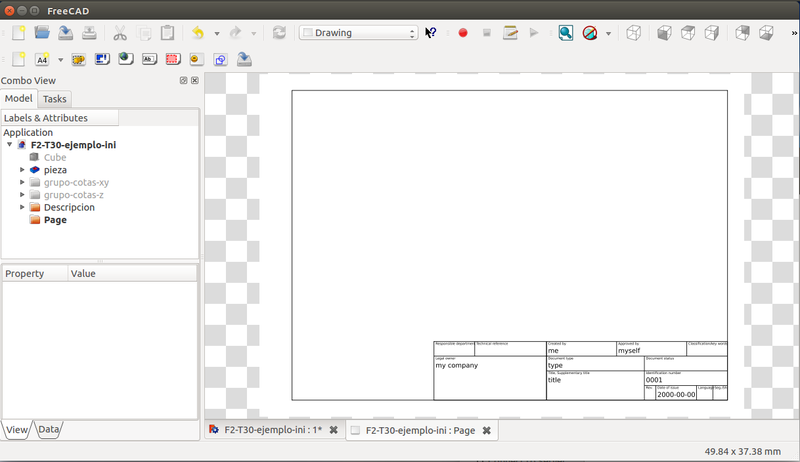
Task: Collapse the F2-T30-ejemplo-ini document tree
Action: point(9,145)
